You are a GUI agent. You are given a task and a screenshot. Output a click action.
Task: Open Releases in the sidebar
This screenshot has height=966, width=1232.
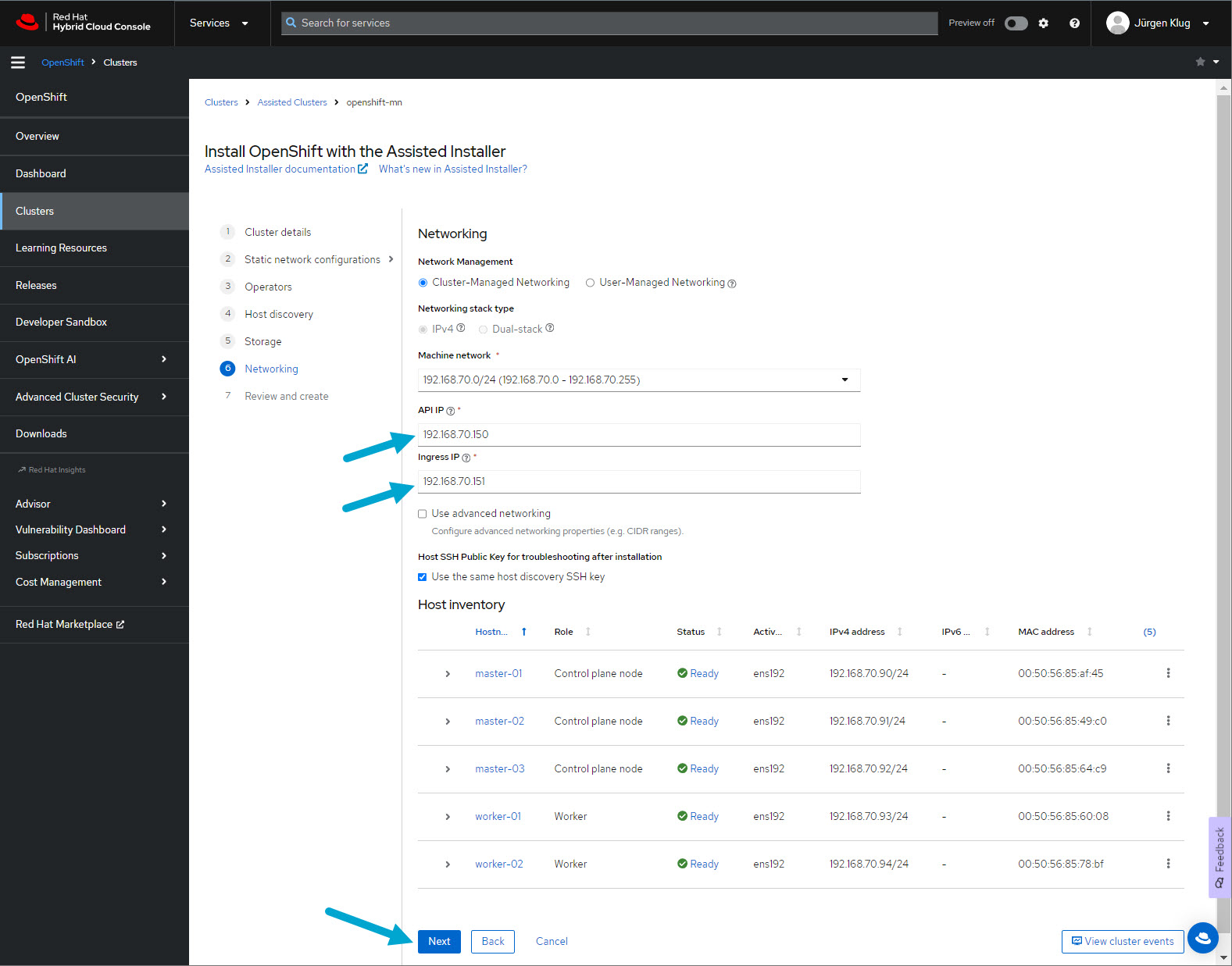(36, 285)
